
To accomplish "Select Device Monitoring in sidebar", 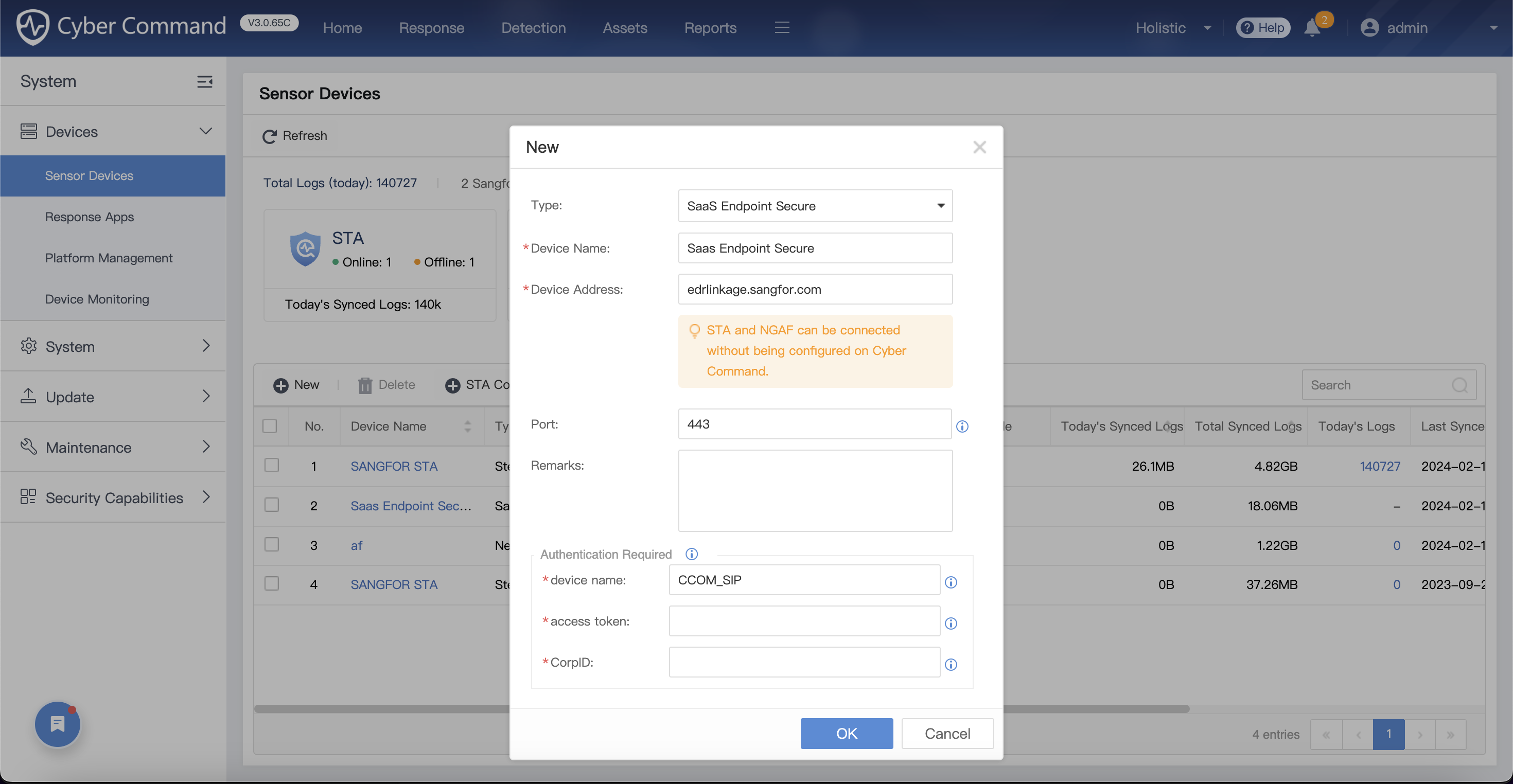I will point(113,299).
